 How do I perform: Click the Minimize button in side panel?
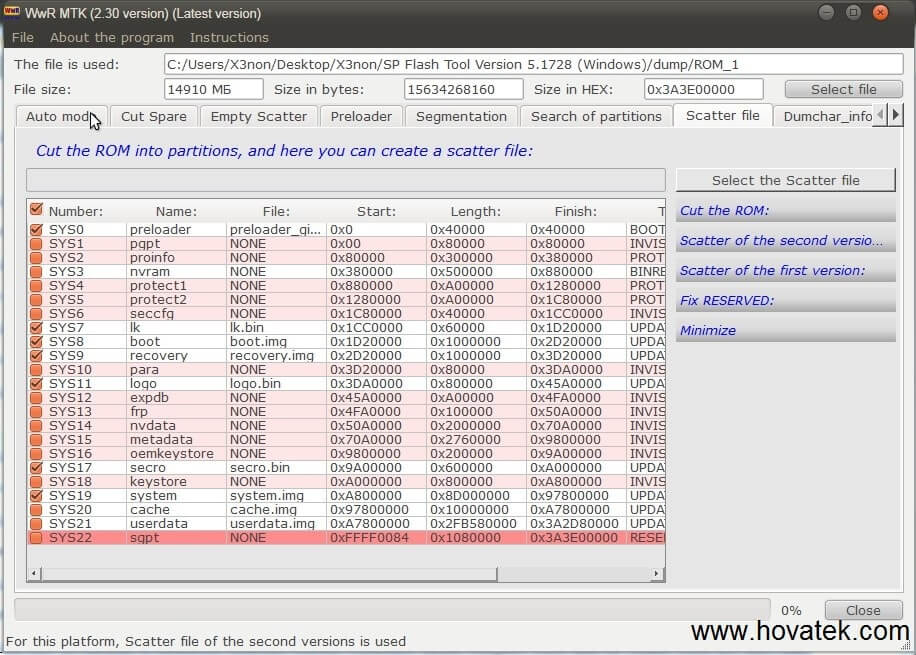click(x=786, y=330)
